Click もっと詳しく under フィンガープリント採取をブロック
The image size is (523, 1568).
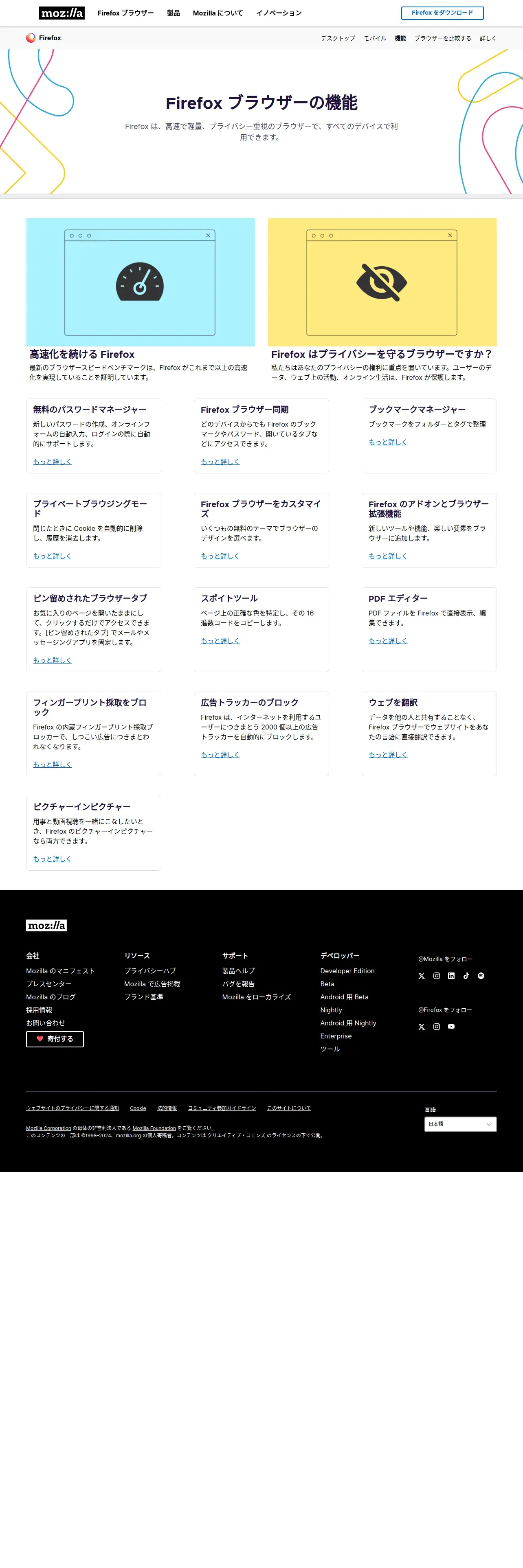[53, 764]
